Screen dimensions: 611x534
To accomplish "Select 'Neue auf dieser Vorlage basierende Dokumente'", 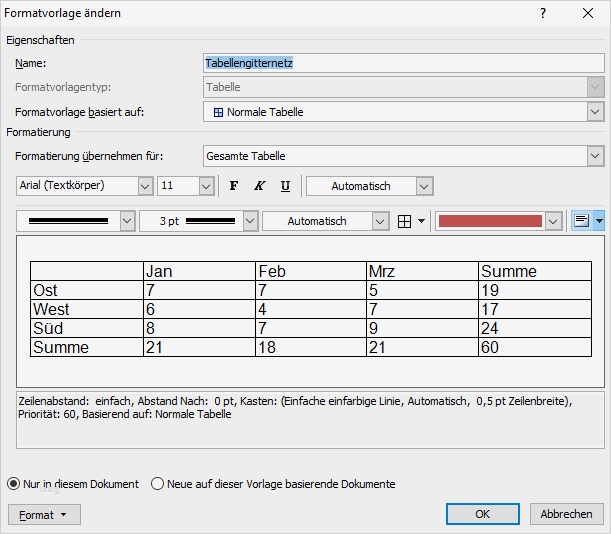I will 157,484.
